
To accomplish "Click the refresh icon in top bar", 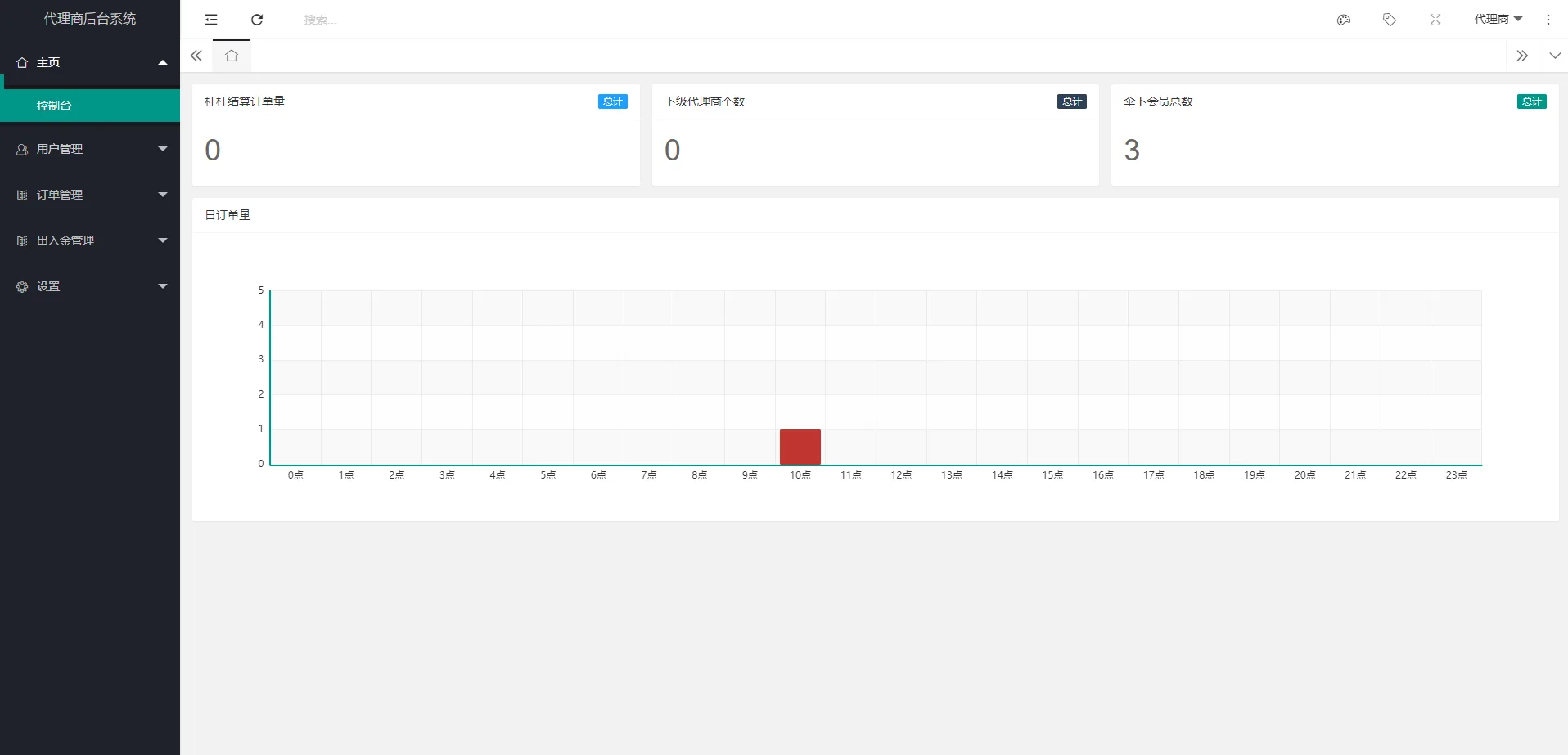I will click(x=257, y=20).
